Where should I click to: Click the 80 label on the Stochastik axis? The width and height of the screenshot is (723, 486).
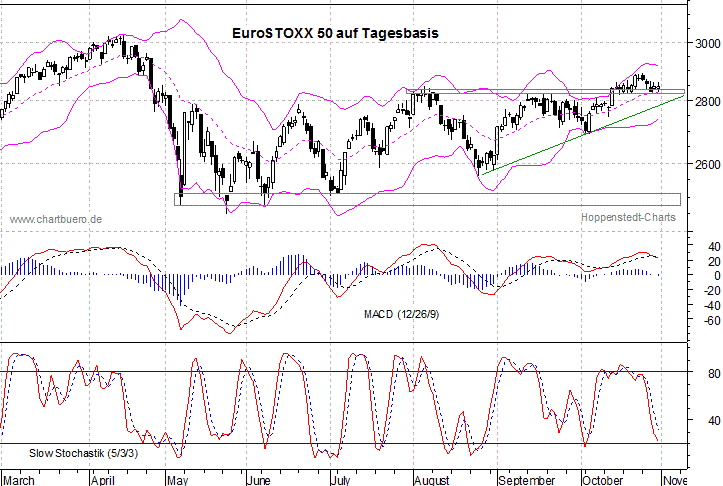[714, 373]
